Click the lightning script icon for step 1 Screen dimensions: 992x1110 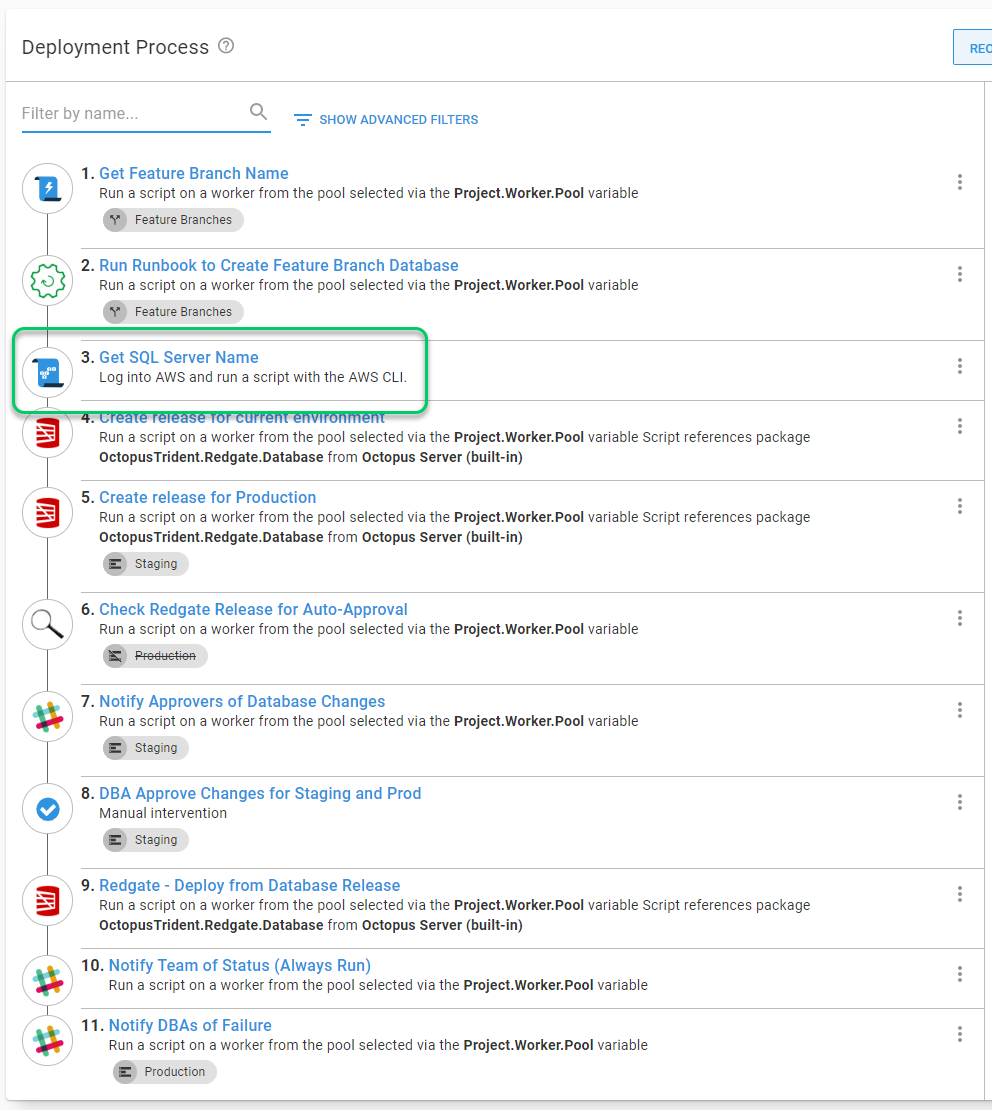48,188
